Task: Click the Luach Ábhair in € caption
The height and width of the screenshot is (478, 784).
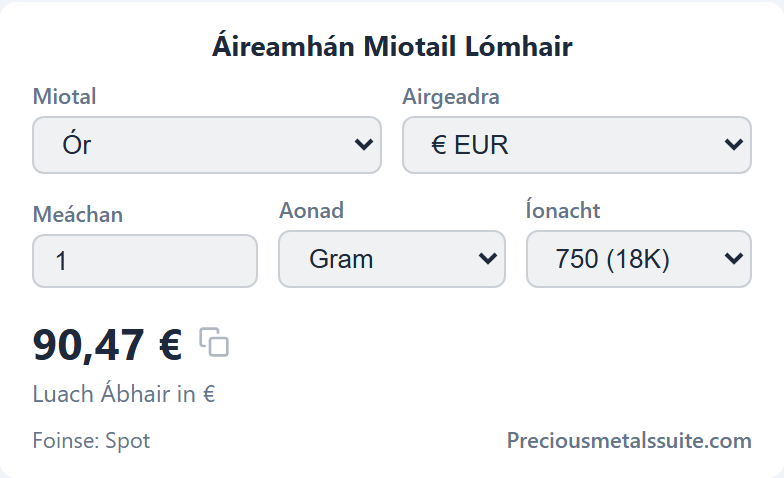Action: [x=124, y=394]
